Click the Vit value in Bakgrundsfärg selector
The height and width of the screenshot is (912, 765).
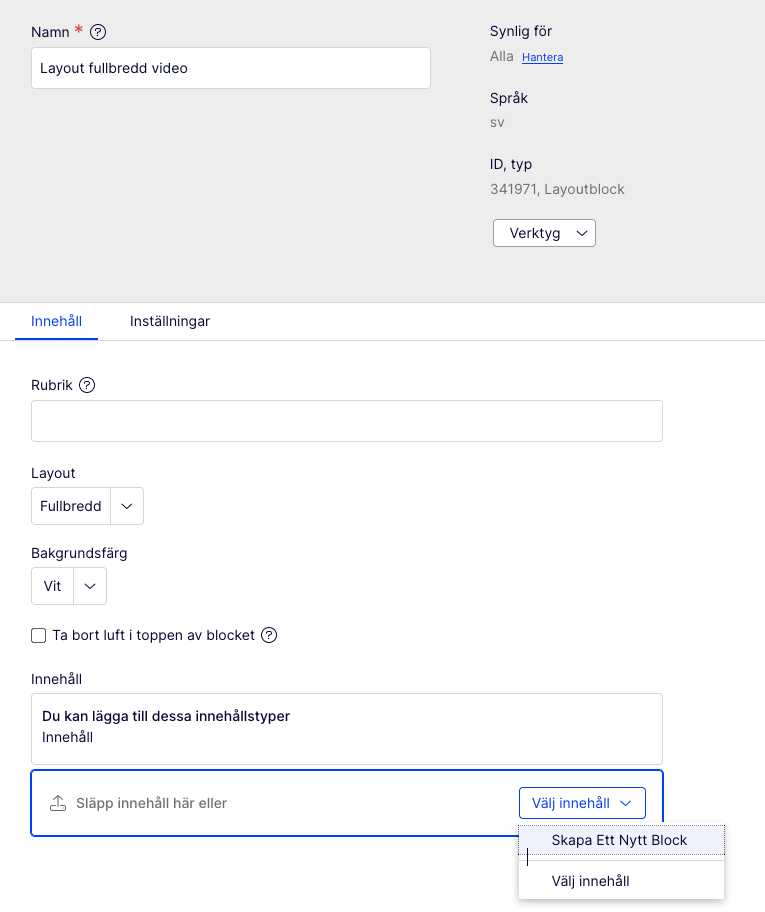point(52,586)
